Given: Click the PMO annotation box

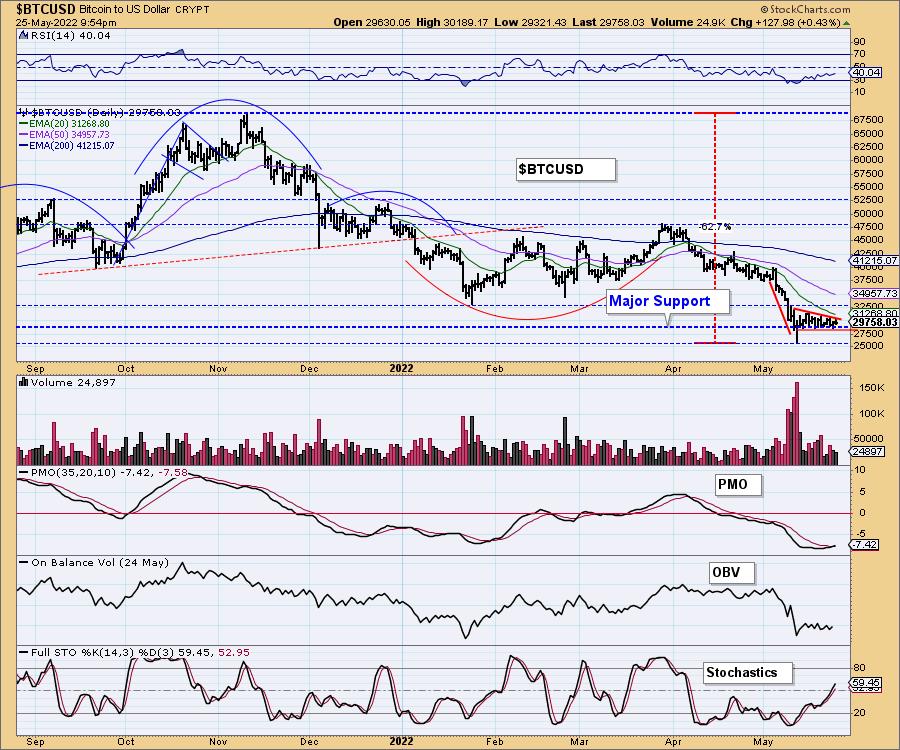Looking at the screenshot, I should (x=738, y=484).
